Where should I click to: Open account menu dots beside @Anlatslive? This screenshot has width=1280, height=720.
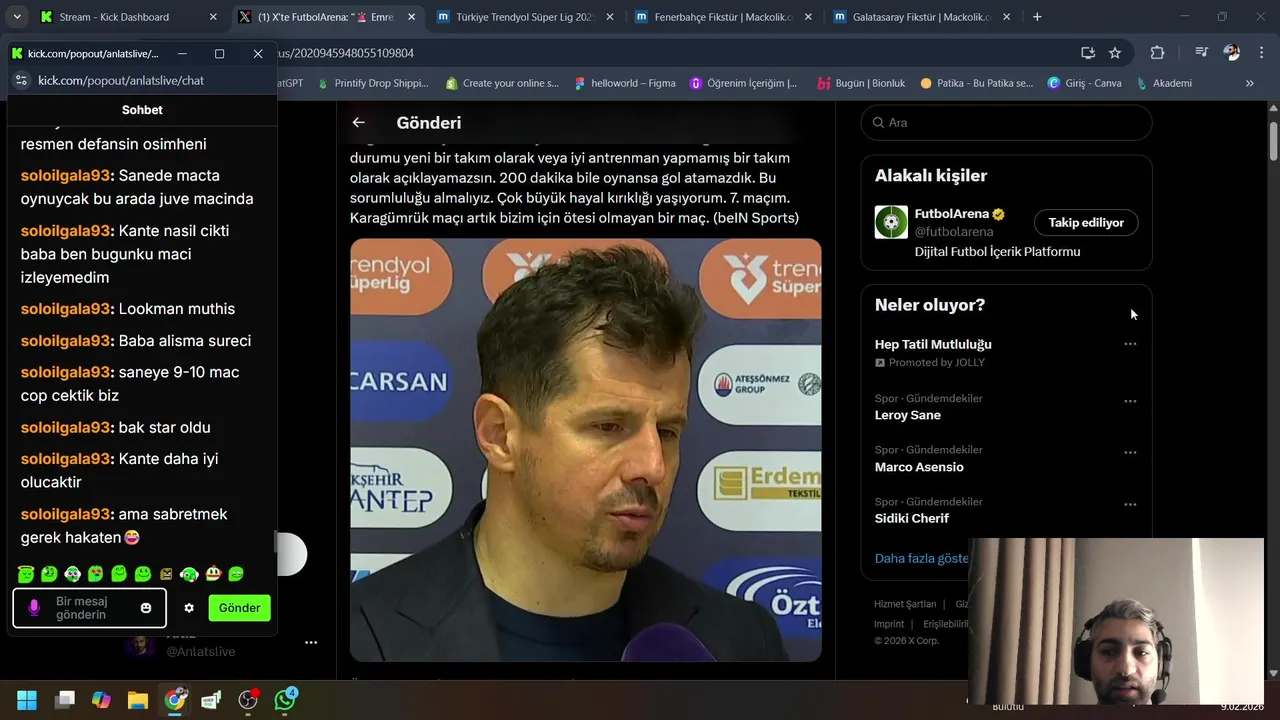click(x=311, y=643)
